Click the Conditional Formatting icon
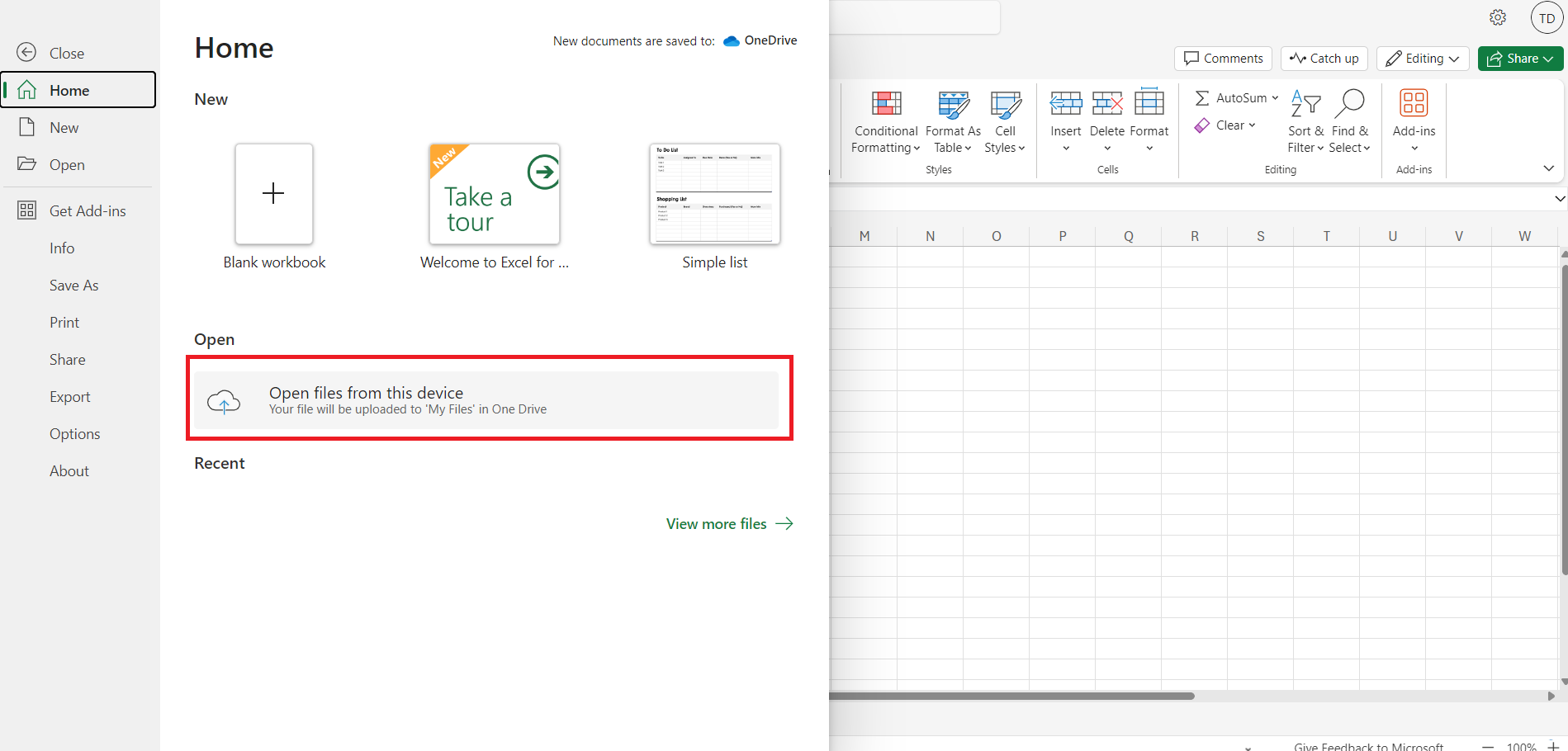This screenshot has height=751, width=1568. tap(886, 104)
